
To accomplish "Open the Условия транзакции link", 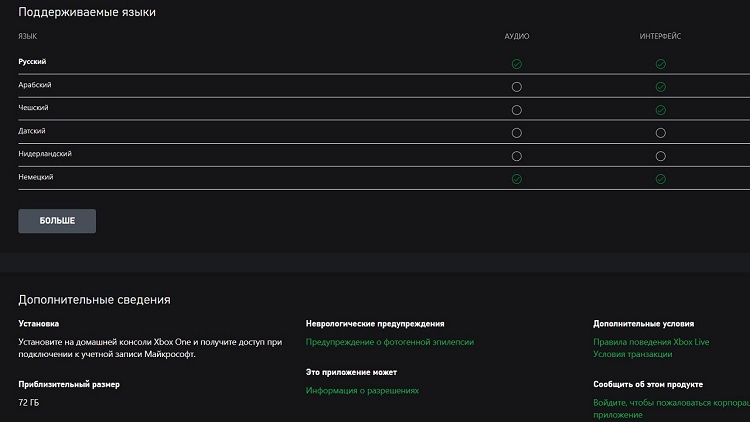I will coord(633,354).
